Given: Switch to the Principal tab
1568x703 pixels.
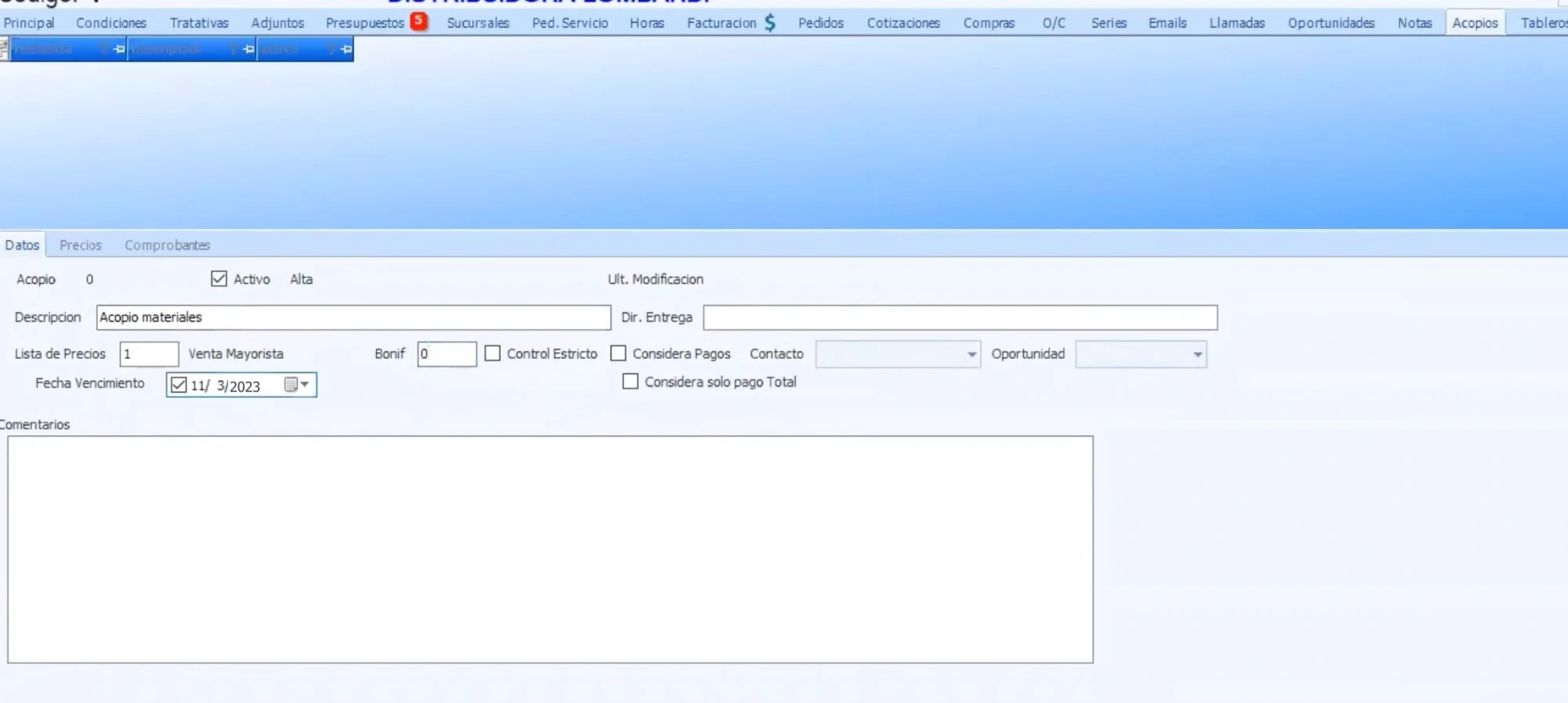Looking at the screenshot, I should pyautogui.click(x=29, y=23).
